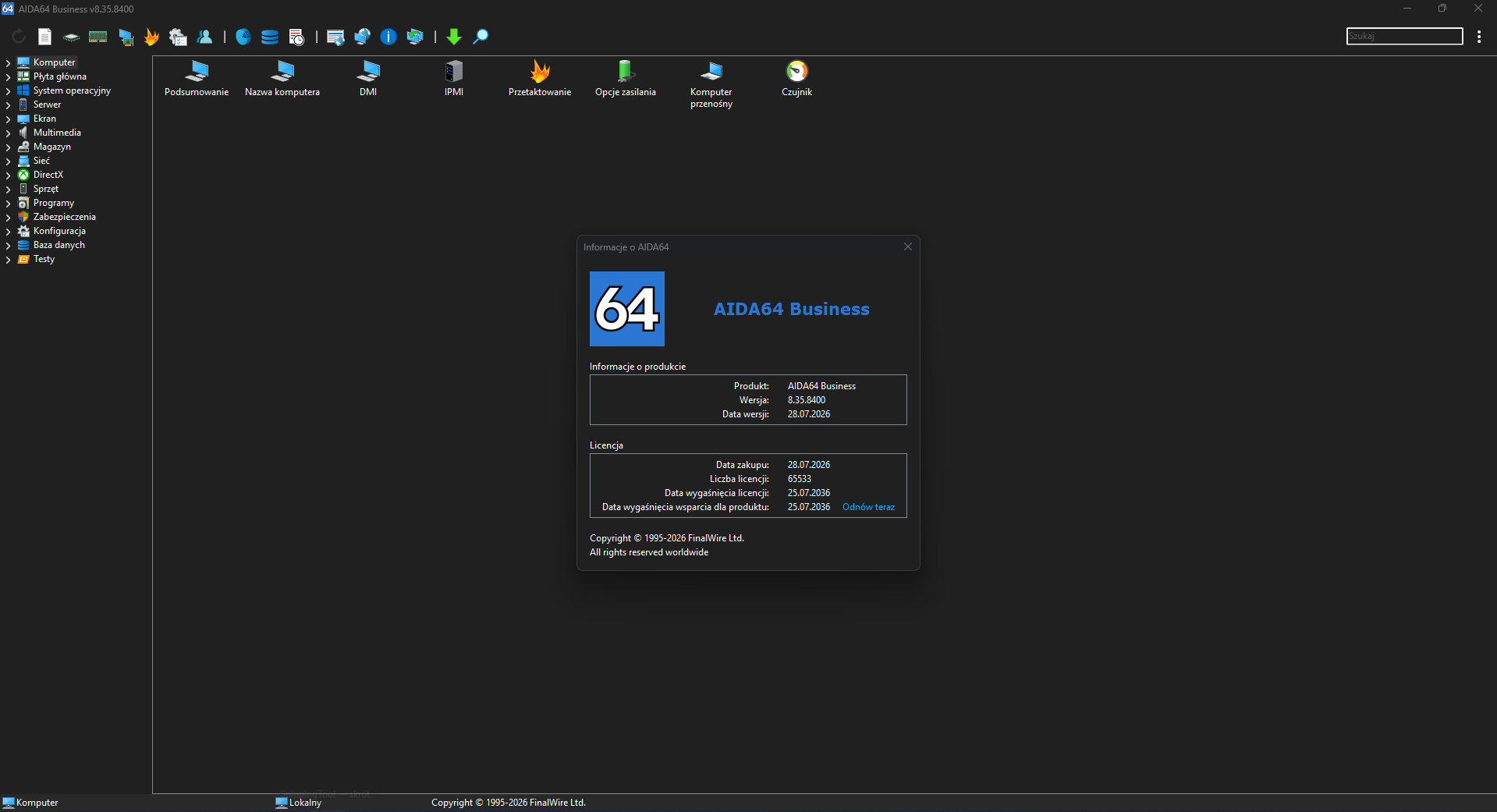Launch the flame stability test toolbar icon
The image size is (1497, 812).
click(151, 37)
